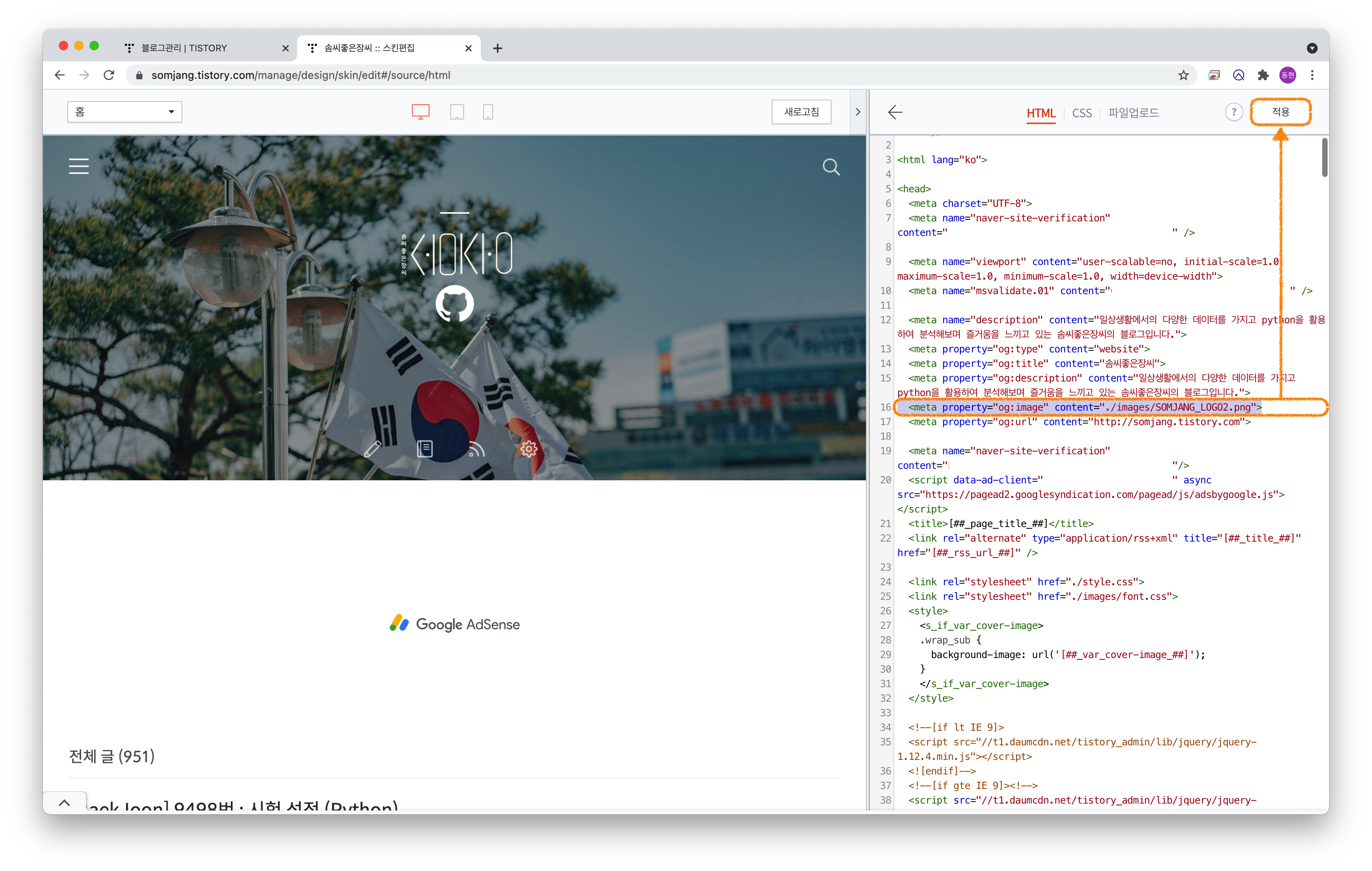Click the lock icon in address bar
Image resolution: width=1372 pixels, height=871 pixels.
[x=139, y=75]
